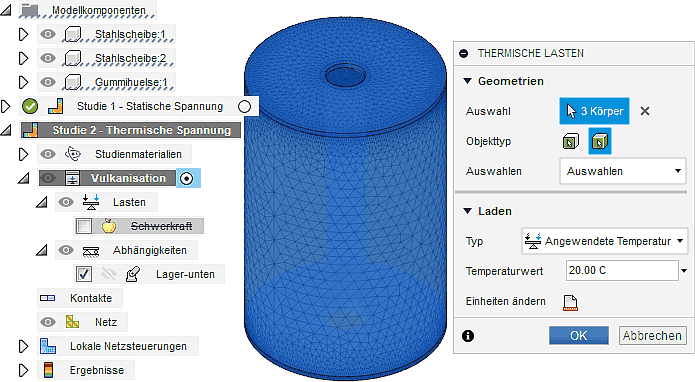The height and width of the screenshot is (382, 695).
Task: Click the Ergebnisse results color bar icon
Action: [48, 370]
